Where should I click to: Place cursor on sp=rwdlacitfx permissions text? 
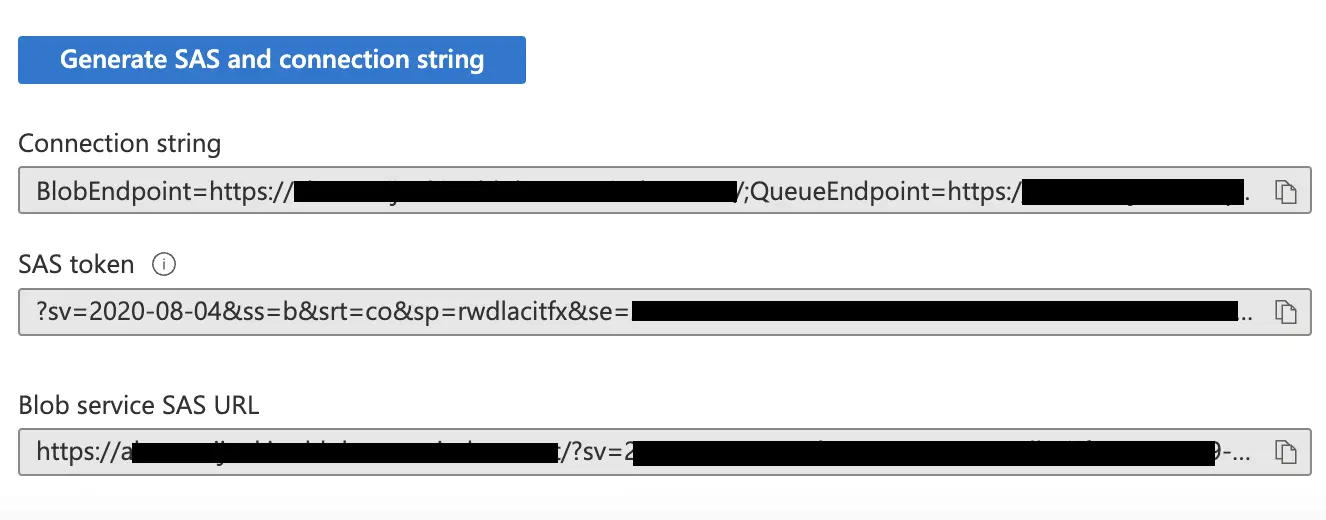coord(492,312)
